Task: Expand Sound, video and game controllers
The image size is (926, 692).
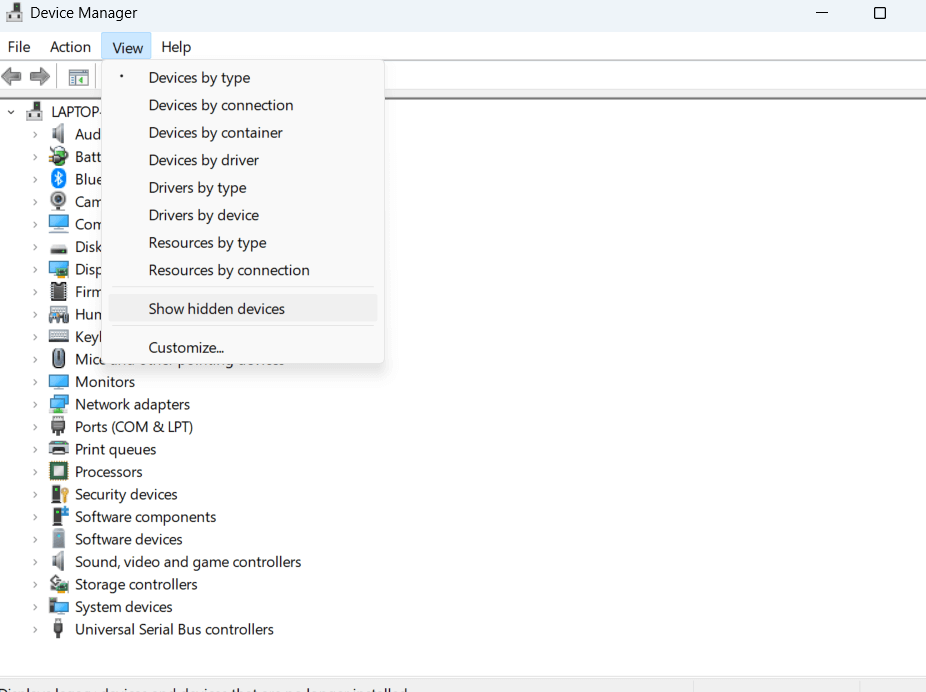Action: point(35,562)
